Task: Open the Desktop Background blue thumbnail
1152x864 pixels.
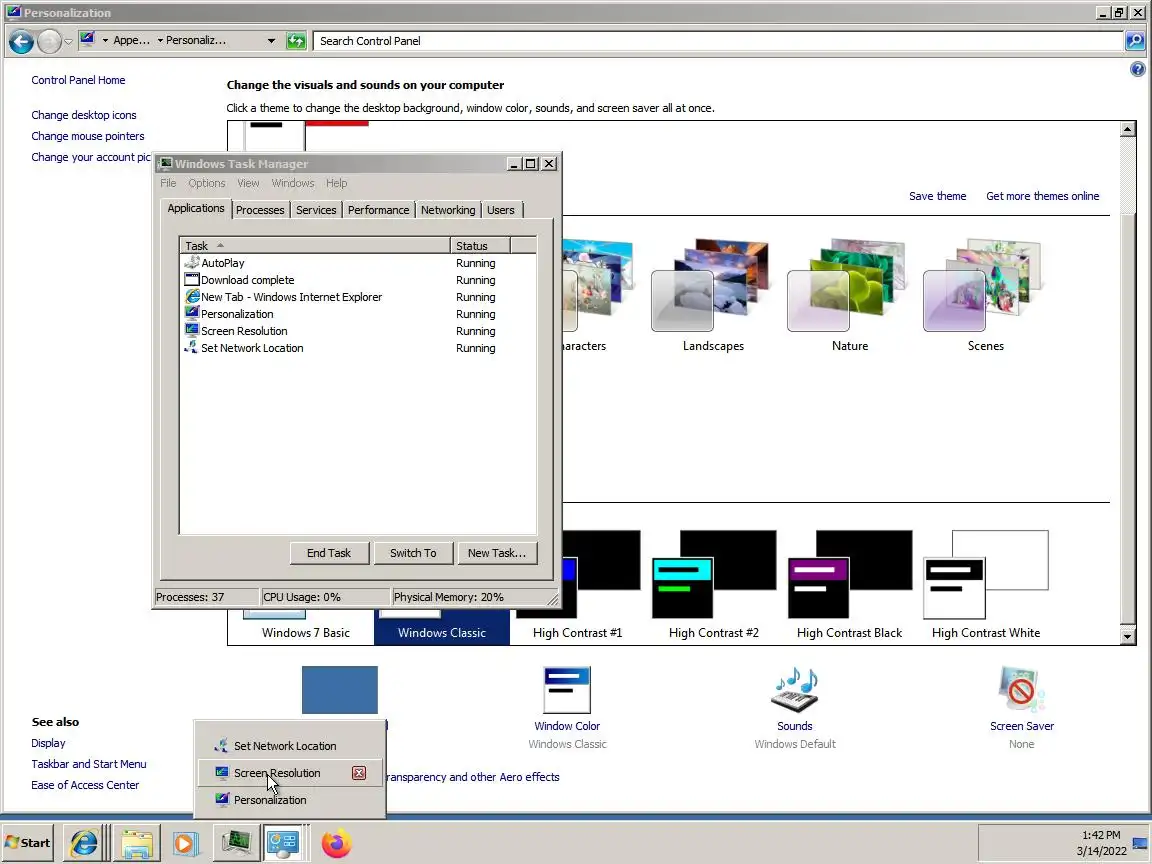Action: (x=339, y=690)
